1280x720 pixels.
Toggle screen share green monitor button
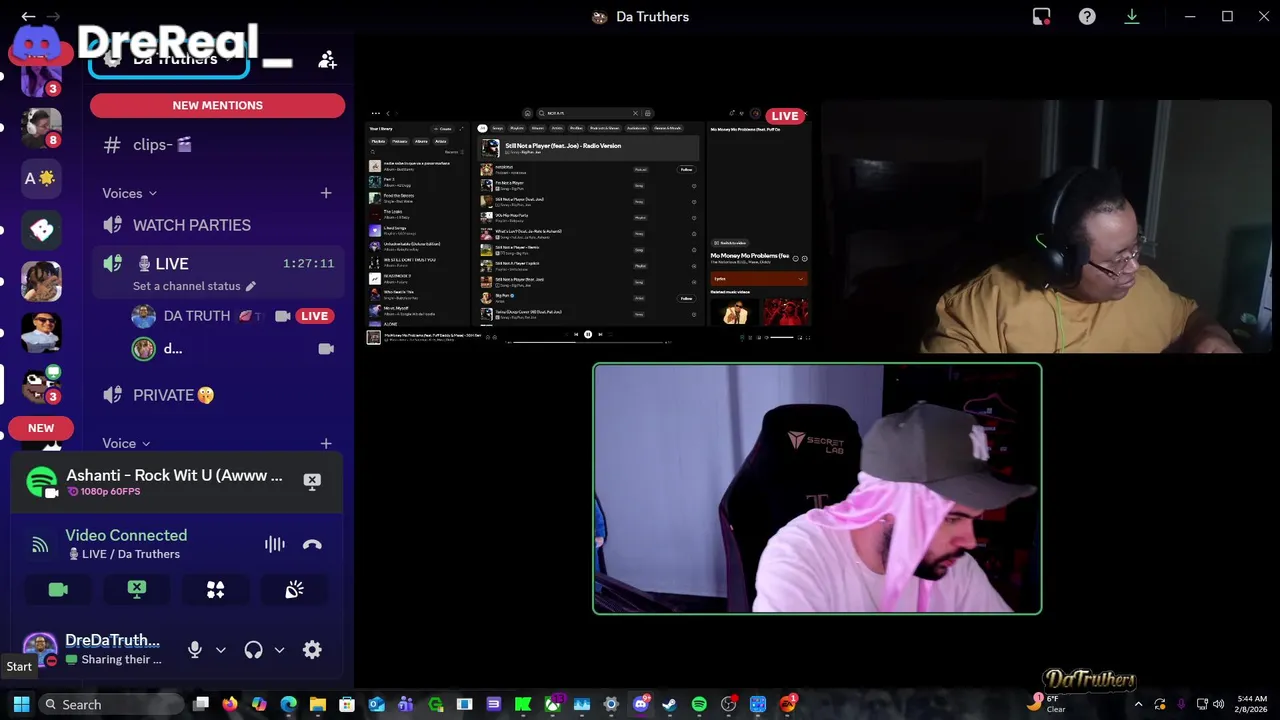click(x=137, y=590)
